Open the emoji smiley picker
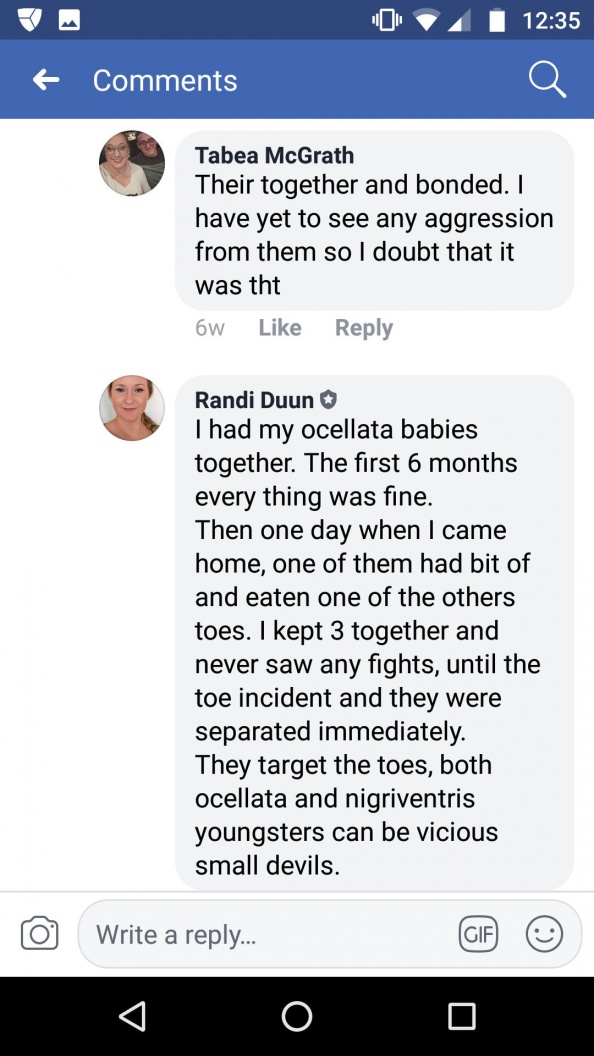Image resolution: width=594 pixels, height=1056 pixels. 544,934
